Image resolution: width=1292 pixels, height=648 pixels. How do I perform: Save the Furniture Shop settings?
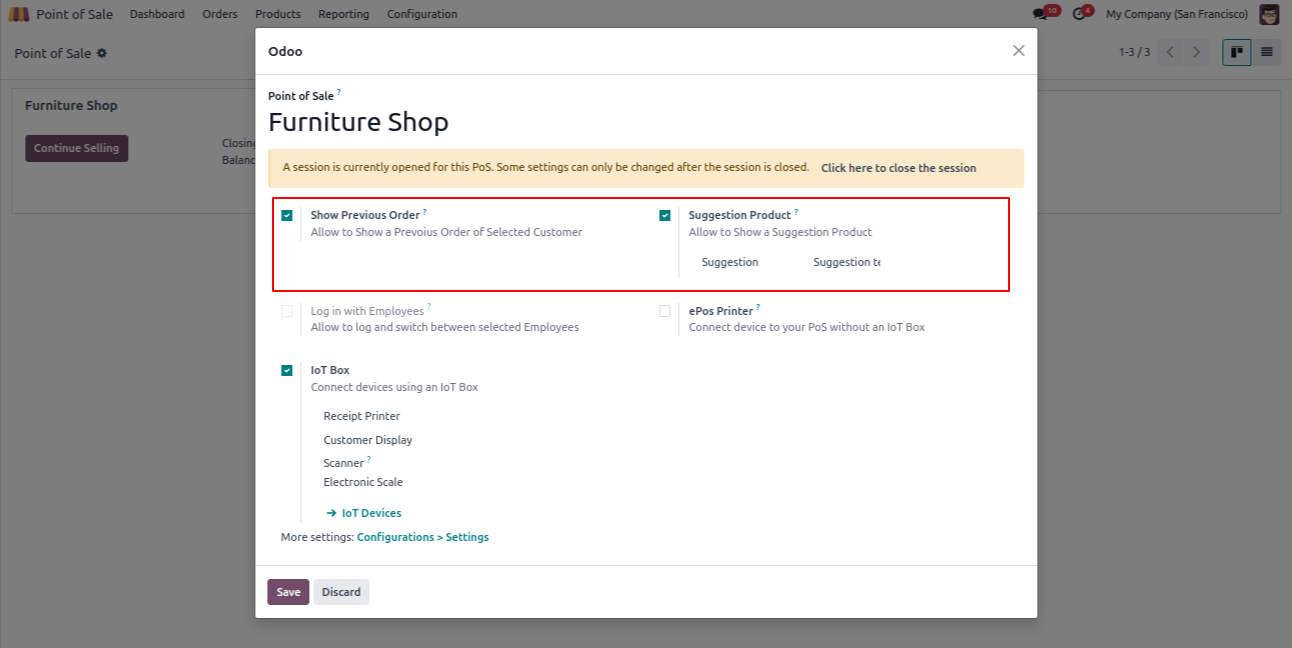(x=288, y=592)
